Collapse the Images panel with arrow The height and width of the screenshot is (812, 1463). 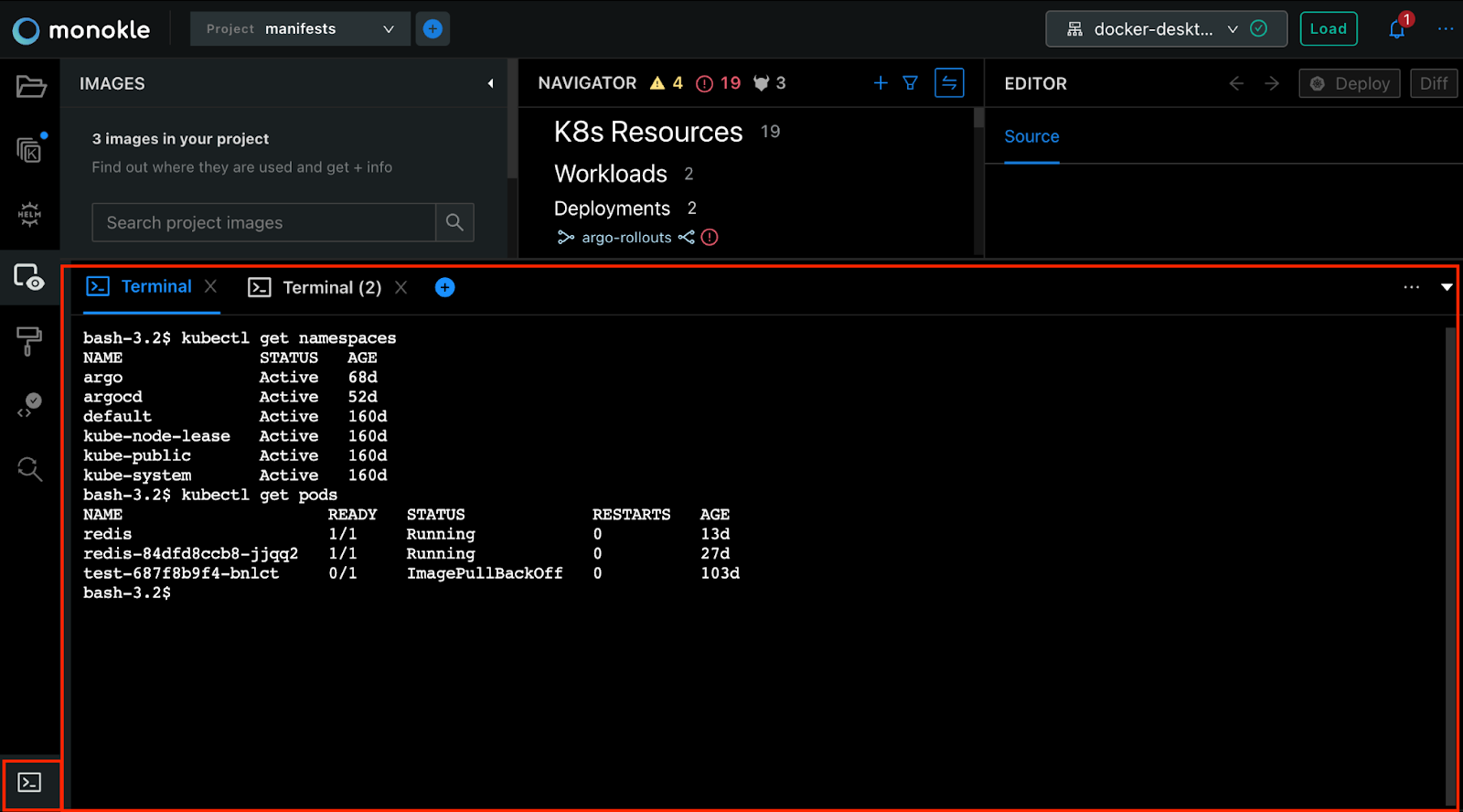pos(491,83)
